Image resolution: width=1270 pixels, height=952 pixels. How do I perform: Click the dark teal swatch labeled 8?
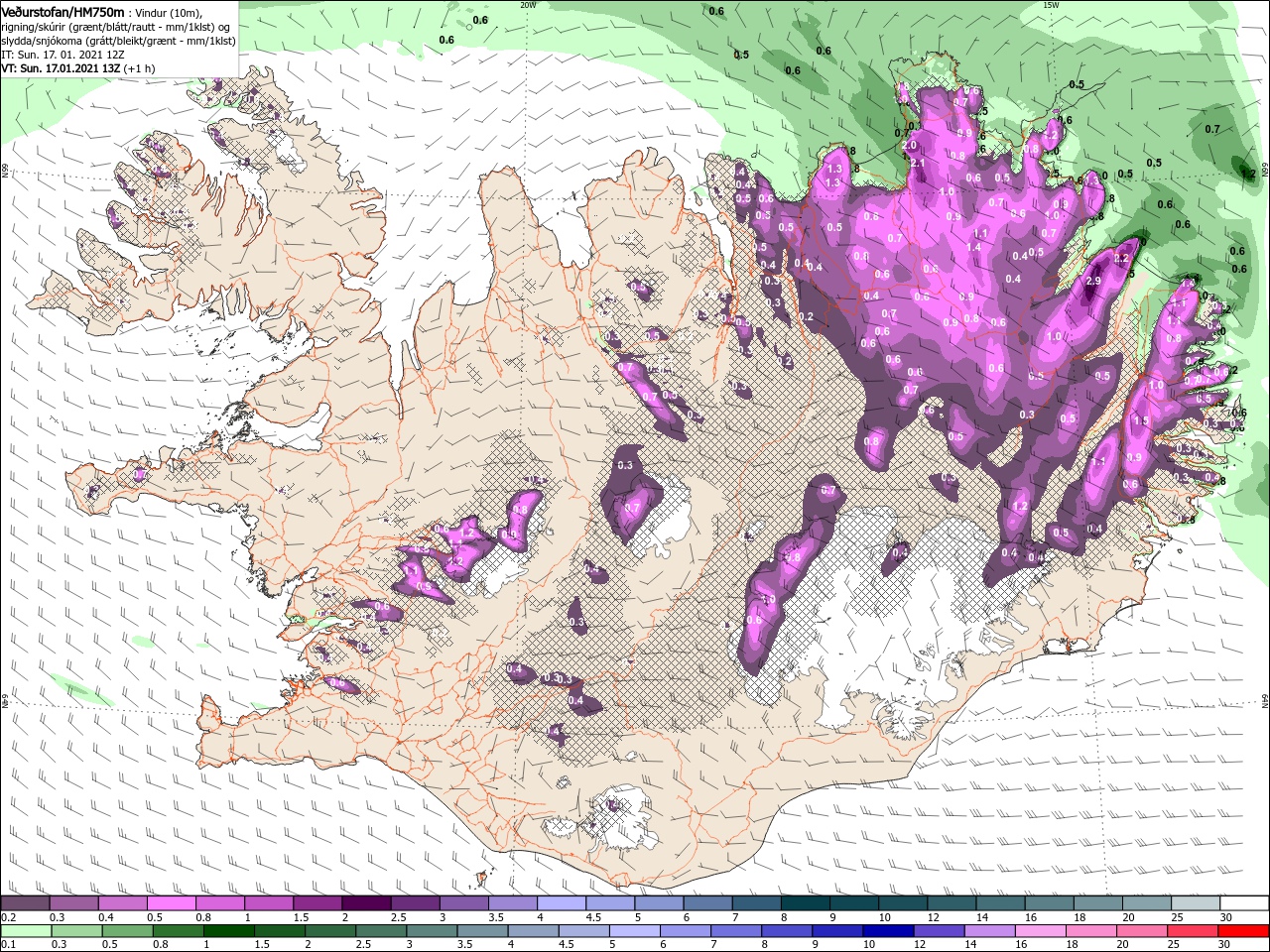(x=806, y=904)
